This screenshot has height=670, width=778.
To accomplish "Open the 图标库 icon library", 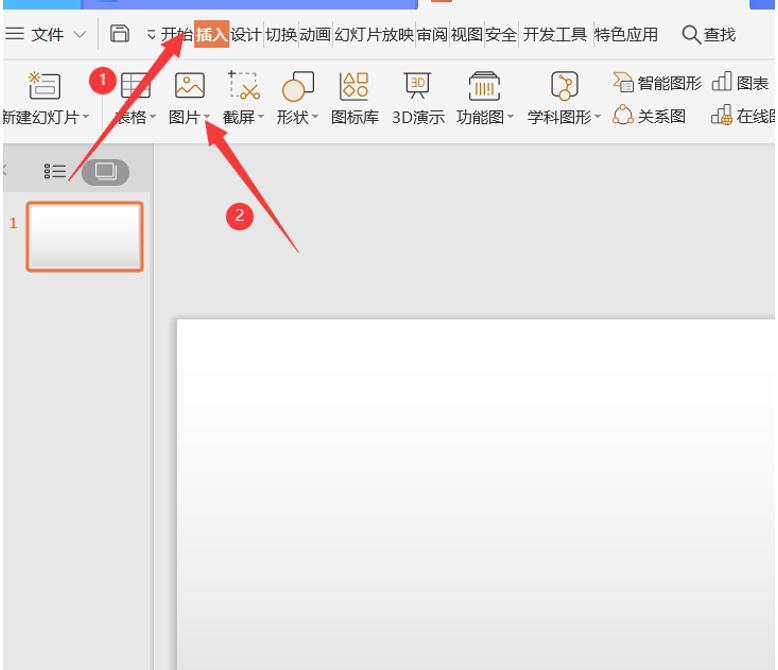I will tap(354, 97).
